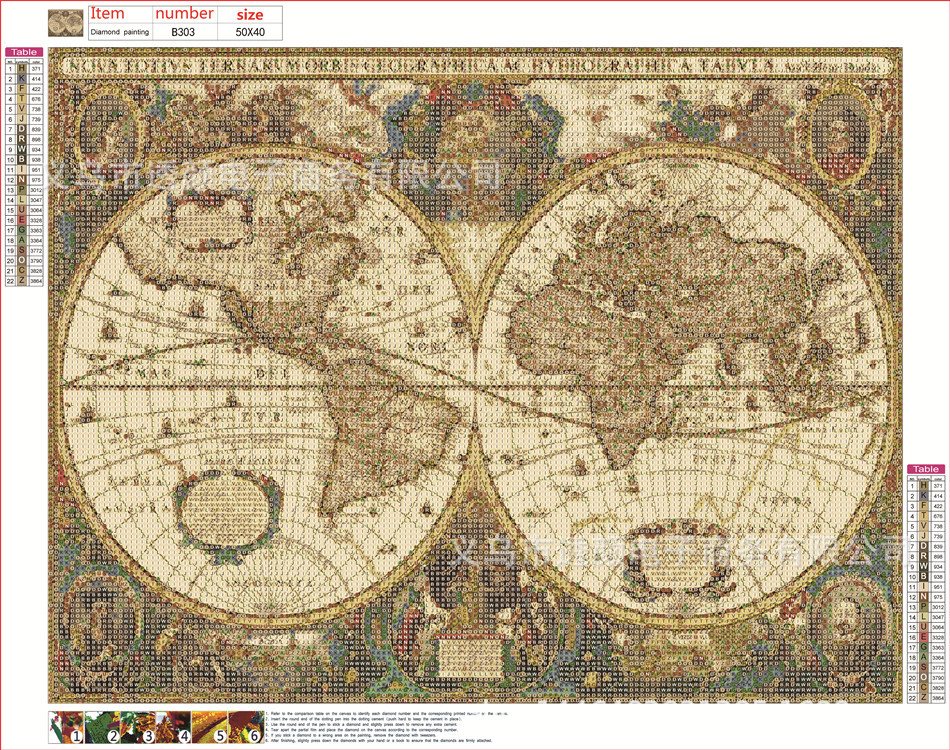Pick the H swatch (371) in upper-left legend

22,69
